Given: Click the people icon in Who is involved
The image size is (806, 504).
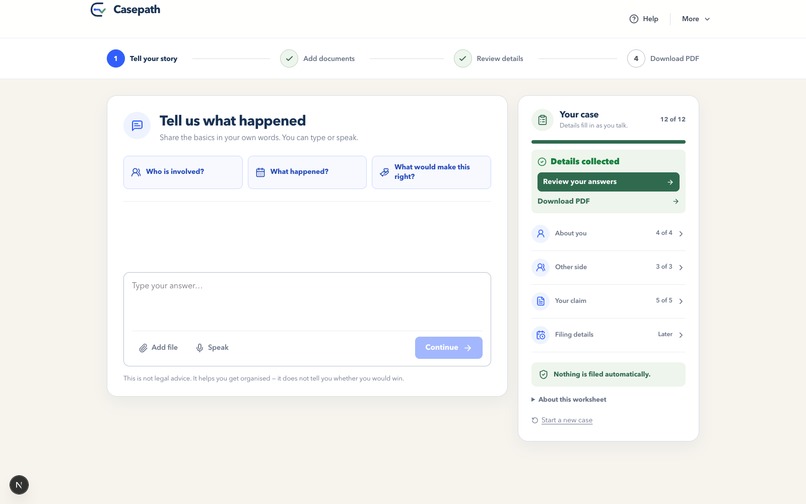Looking at the screenshot, I should pyautogui.click(x=136, y=172).
